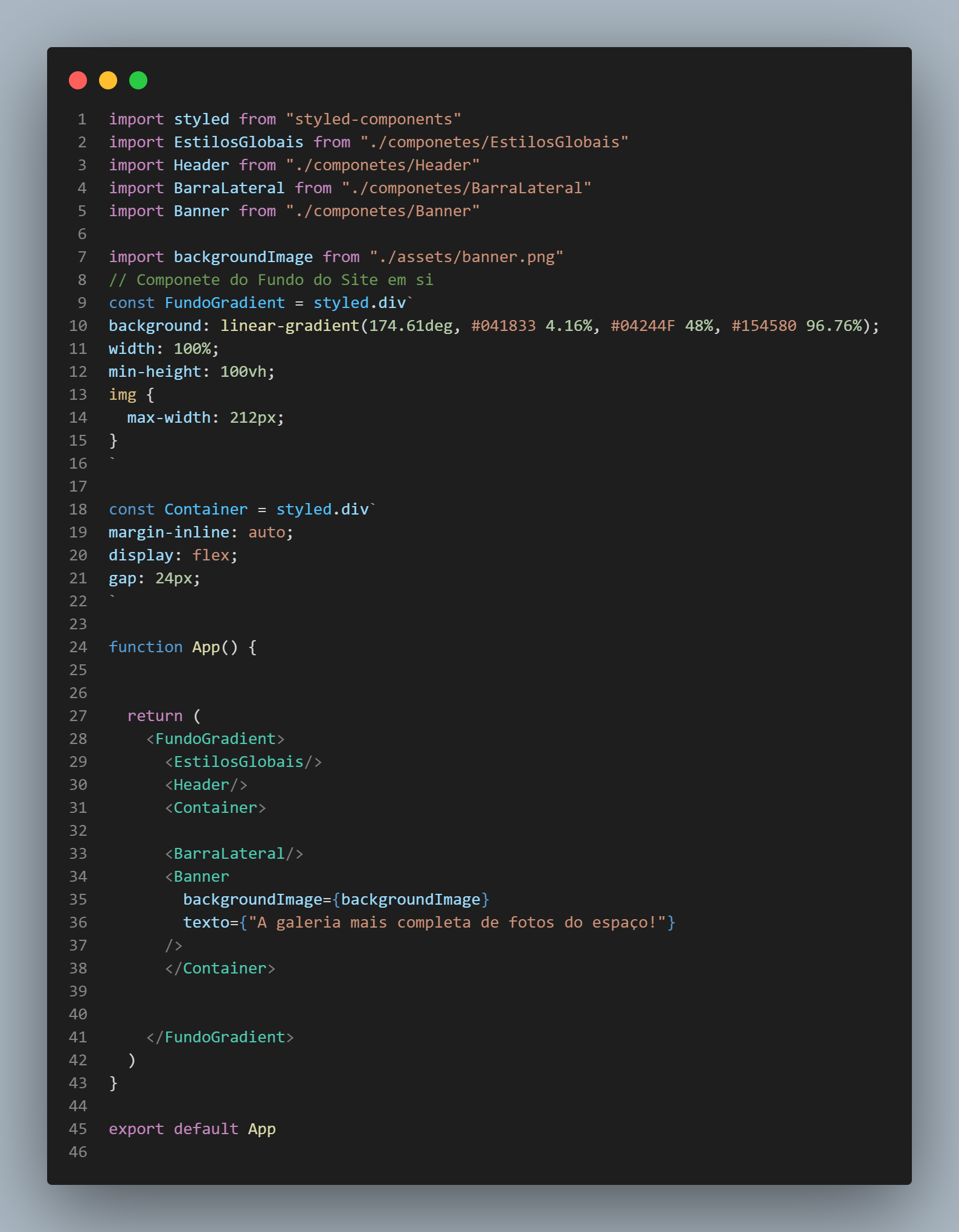The image size is (959, 1232).
Task: Click the opening <FundoGradient> tag
Action: point(216,739)
